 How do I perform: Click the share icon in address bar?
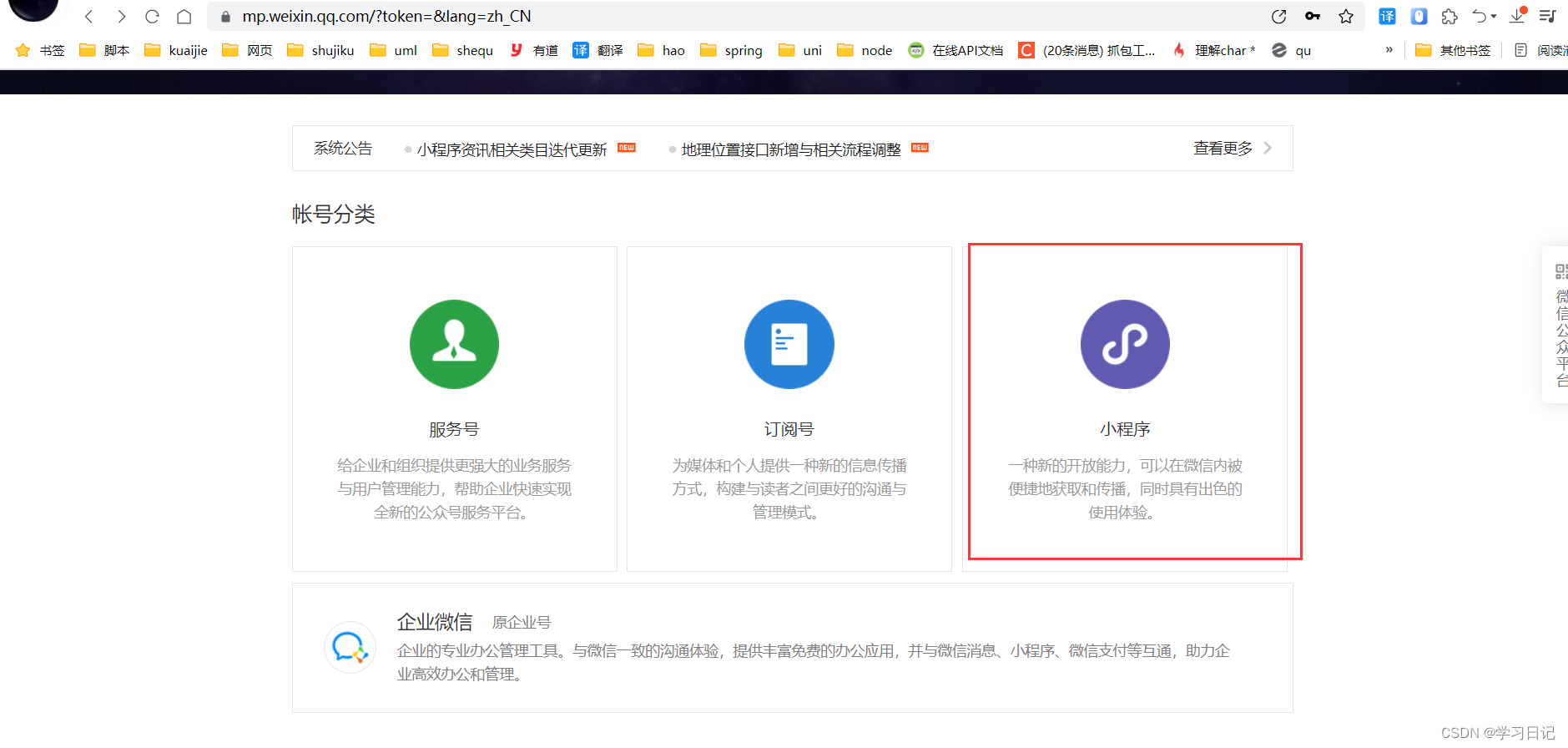click(1278, 17)
